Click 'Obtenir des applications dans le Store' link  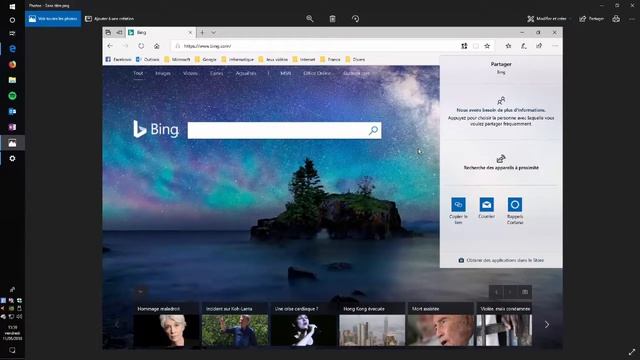click(x=501, y=260)
